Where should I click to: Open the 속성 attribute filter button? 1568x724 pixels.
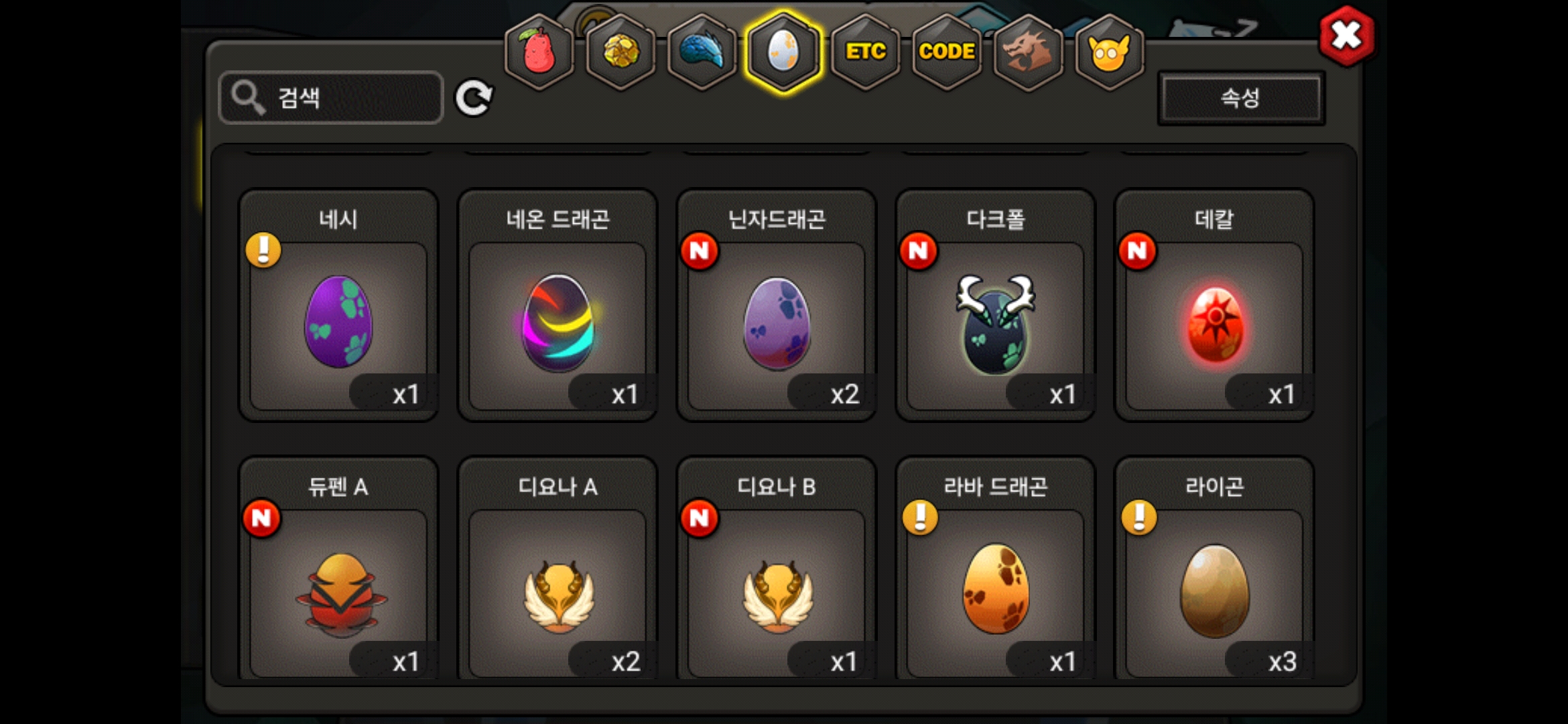[x=1241, y=98]
